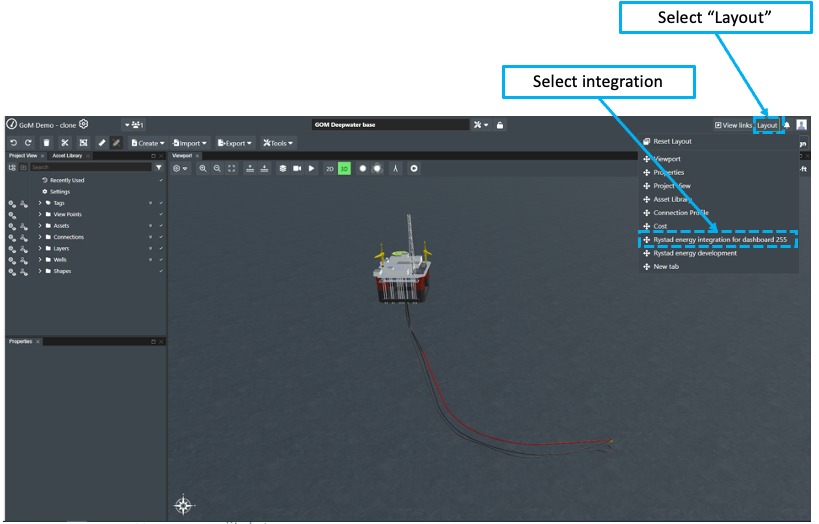Open notifications bell icon
The height and width of the screenshot is (524, 819).
pyautogui.click(x=786, y=125)
